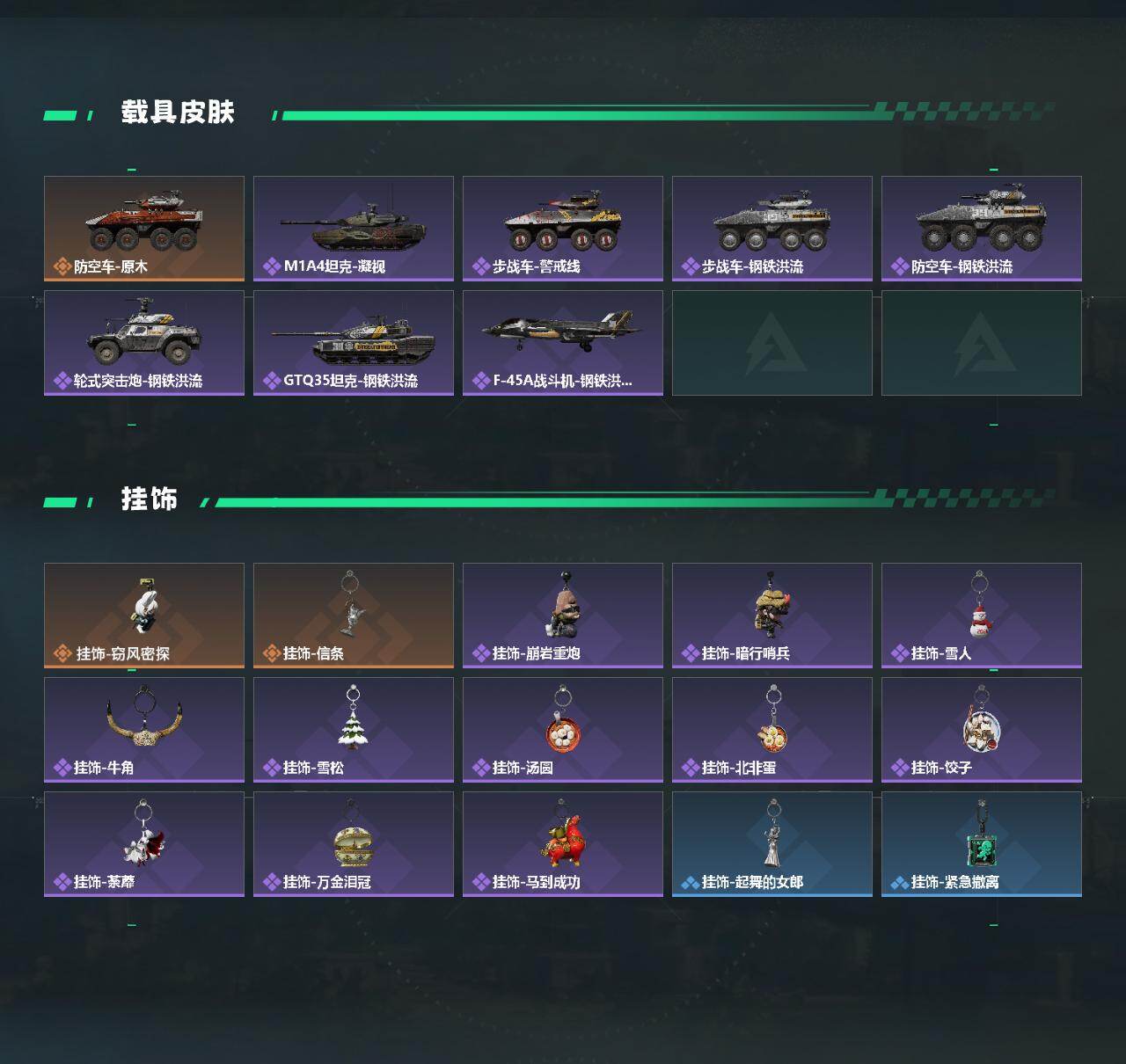The width and height of the screenshot is (1126, 1064).
Task: Click the first empty vehicle skin slot
Action: pos(772,343)
